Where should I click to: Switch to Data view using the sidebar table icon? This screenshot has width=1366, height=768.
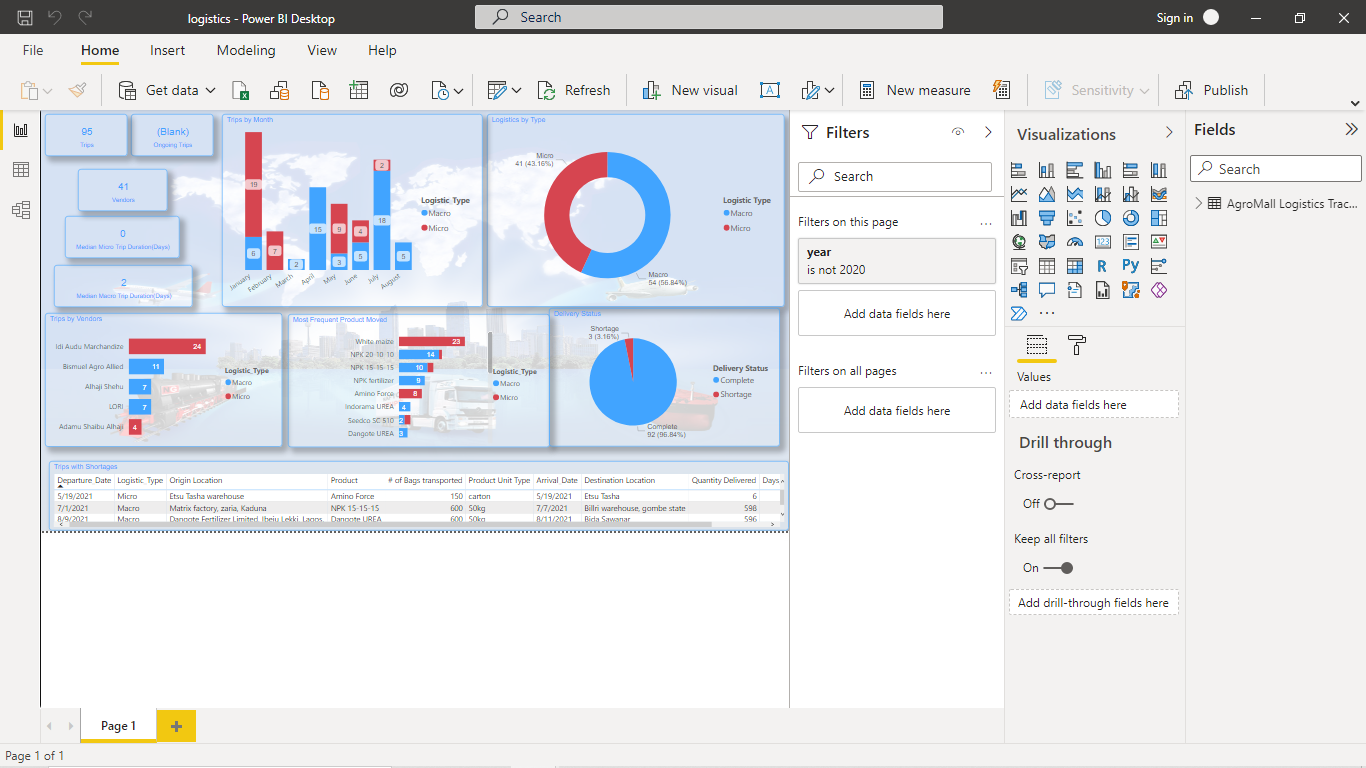(20, 169)
